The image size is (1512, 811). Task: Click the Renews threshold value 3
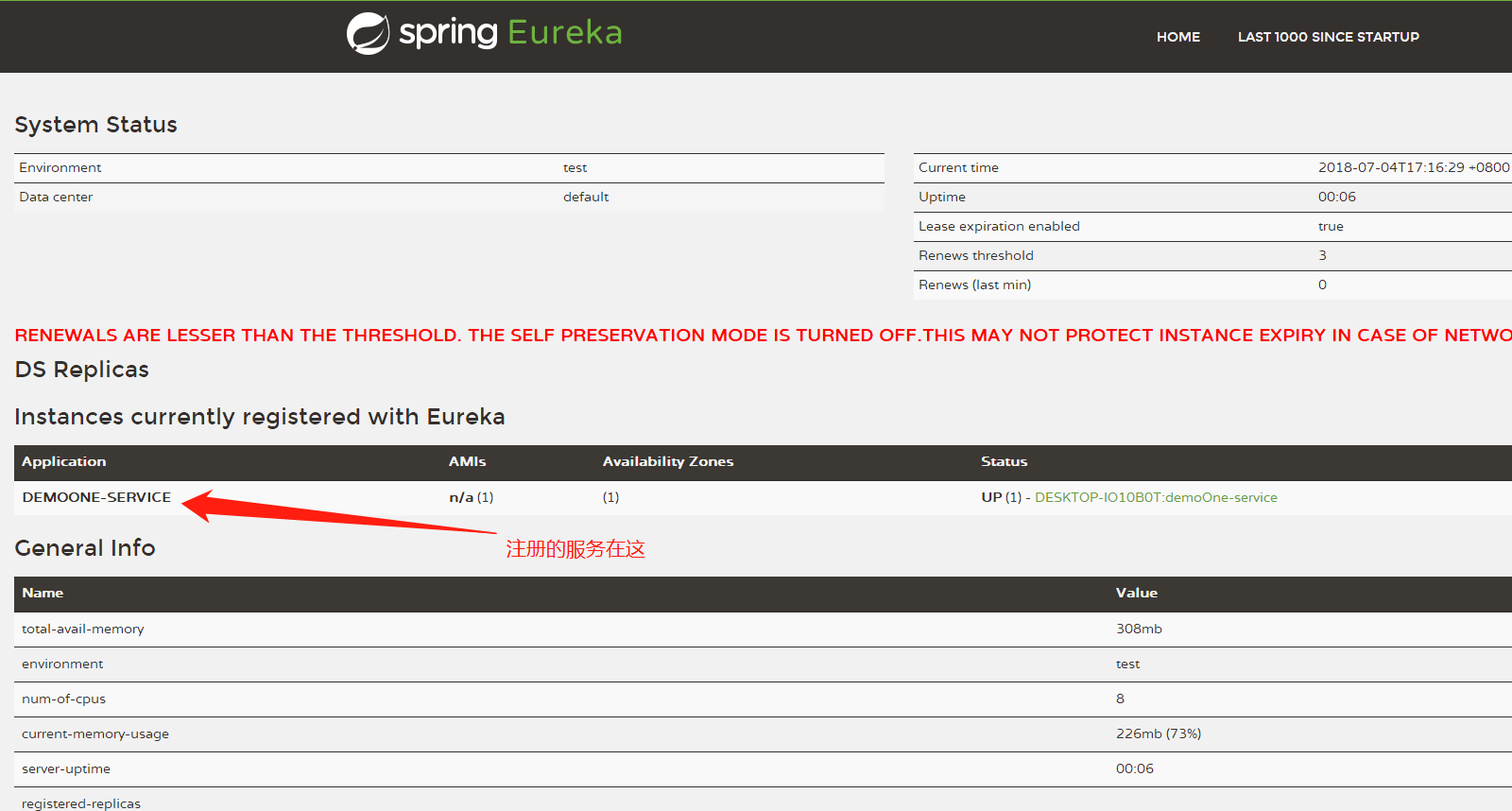[x=1322, y=255]
